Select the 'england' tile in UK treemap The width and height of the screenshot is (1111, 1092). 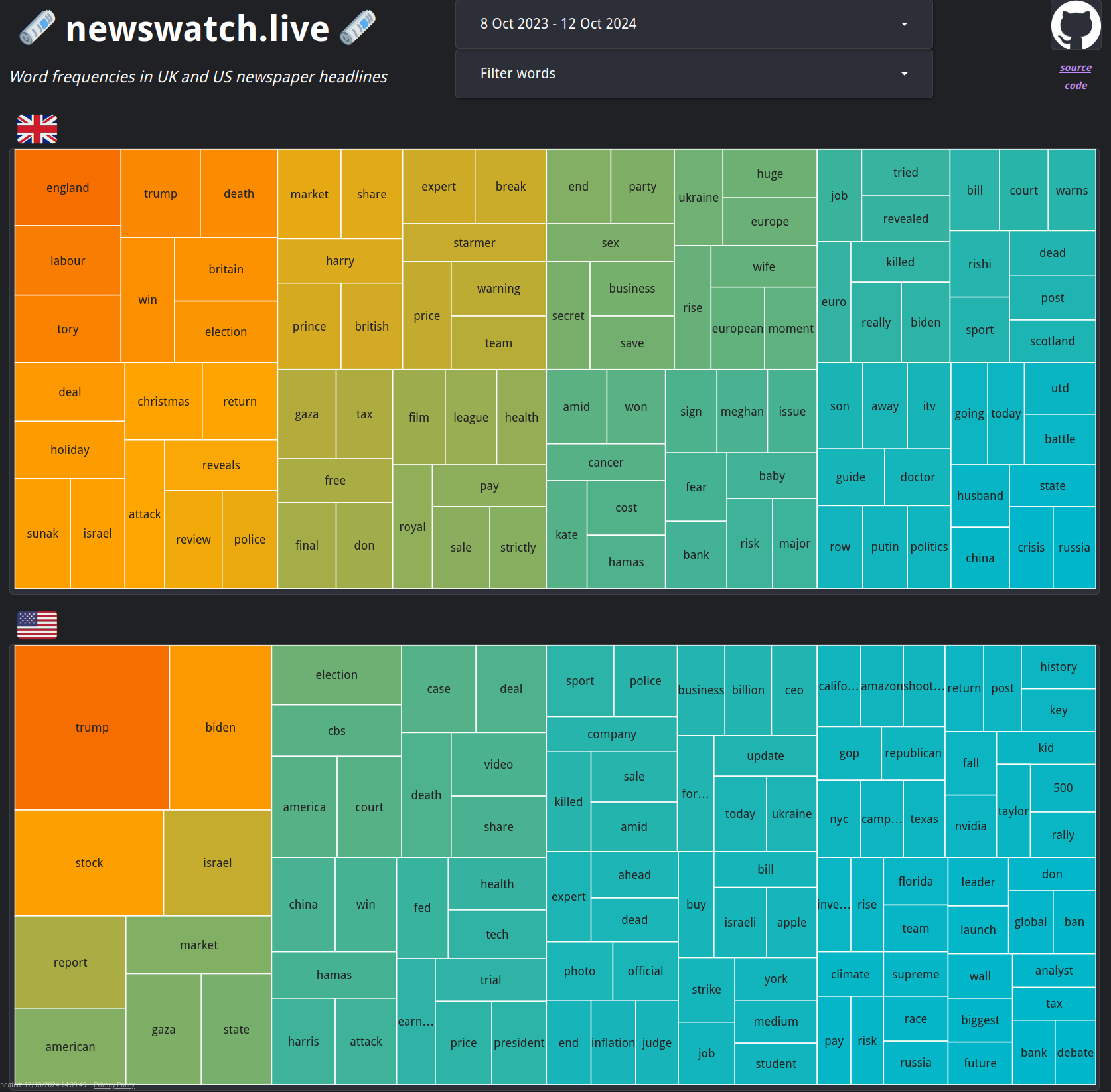[x=68, y=188]
